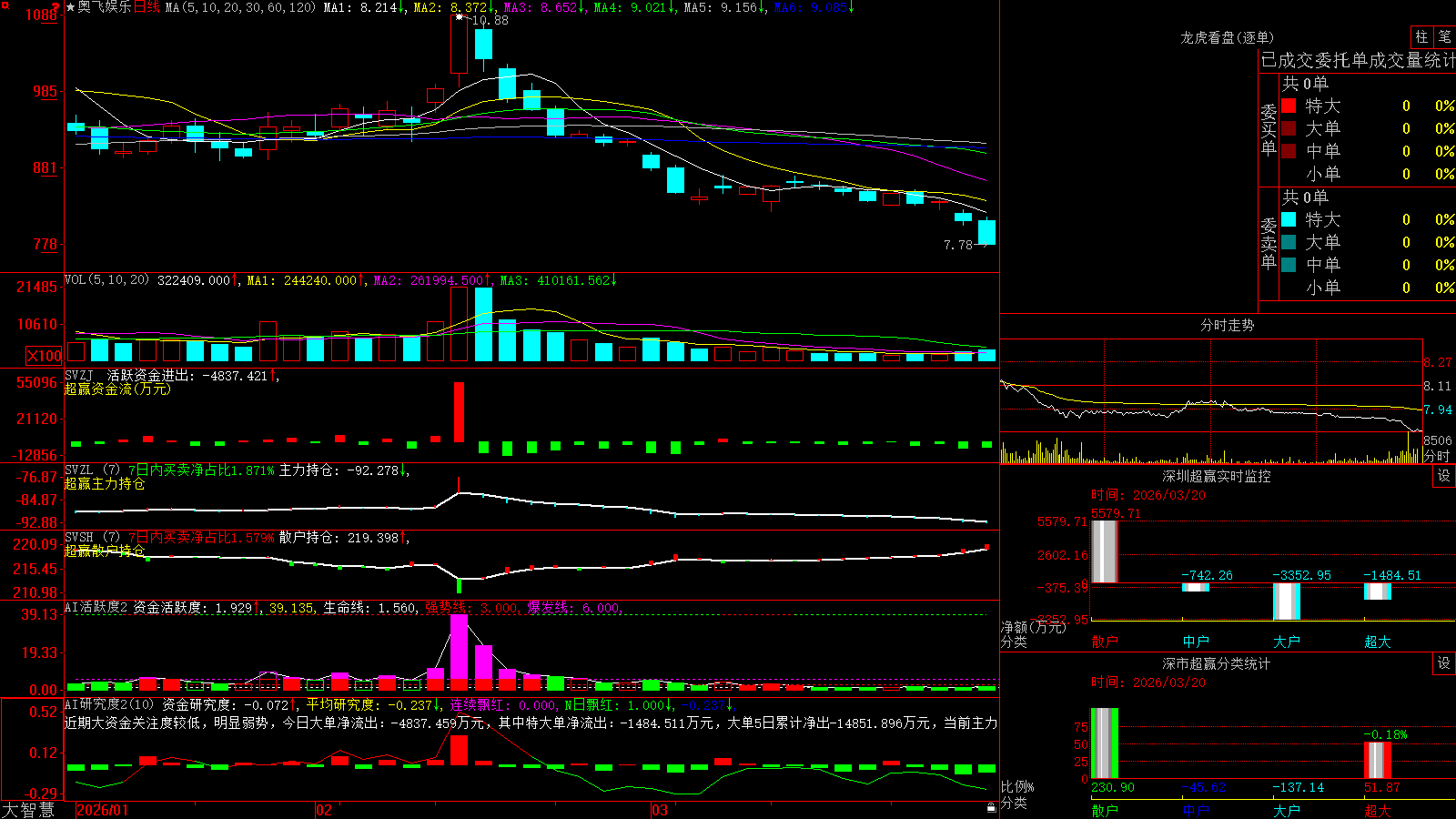Image resolution: width=1456 pixels, height=819 pixels.
Task: Click the 10.88 high-price star marker
Action: [x=460, y=16]
